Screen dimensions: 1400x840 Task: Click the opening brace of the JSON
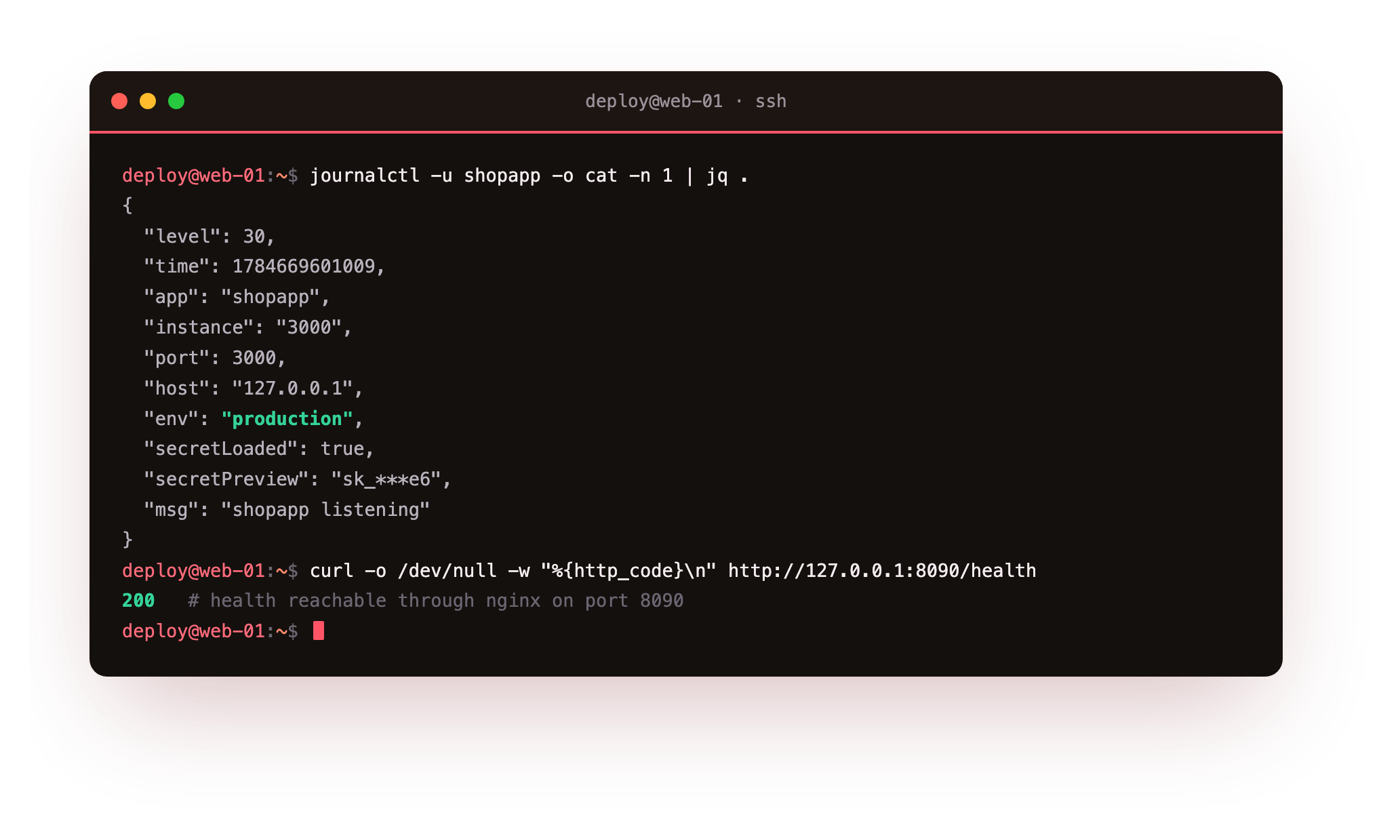click(127, 205)
